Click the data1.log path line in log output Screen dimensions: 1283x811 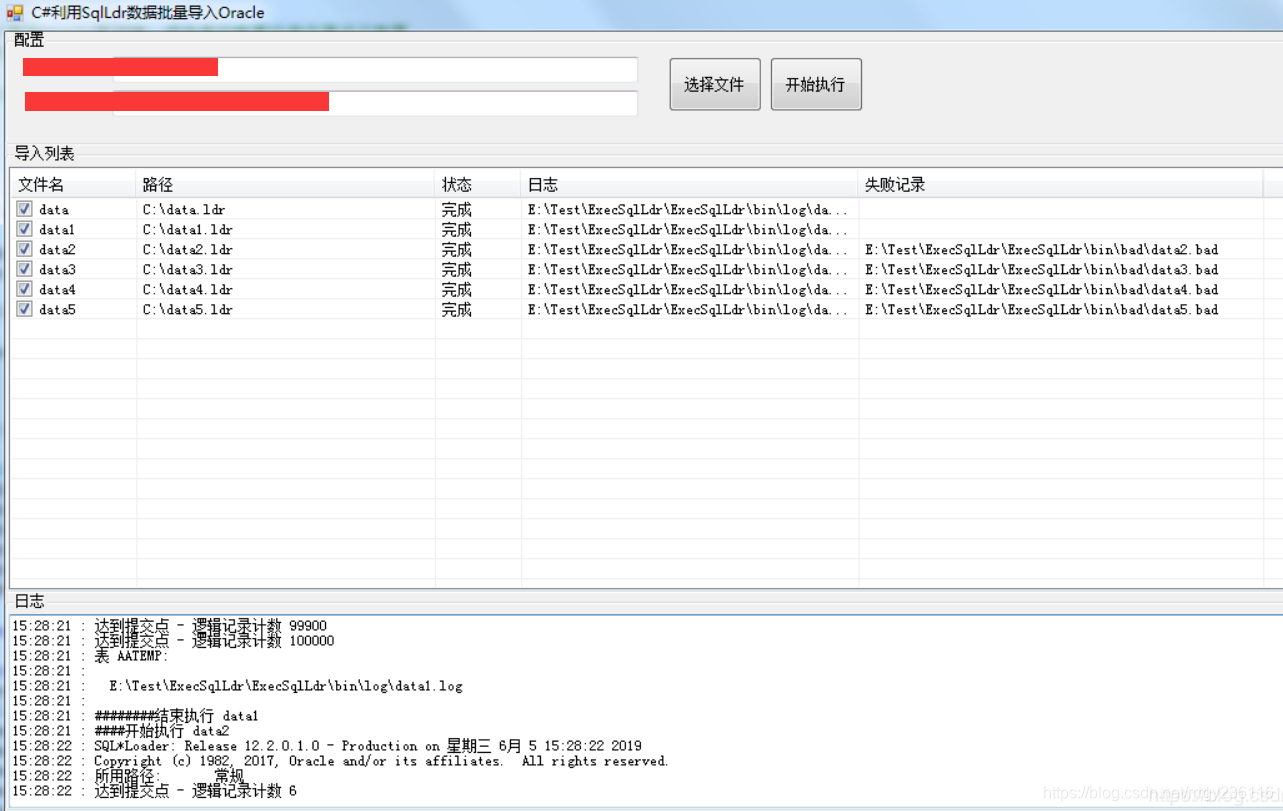(286, 686)
